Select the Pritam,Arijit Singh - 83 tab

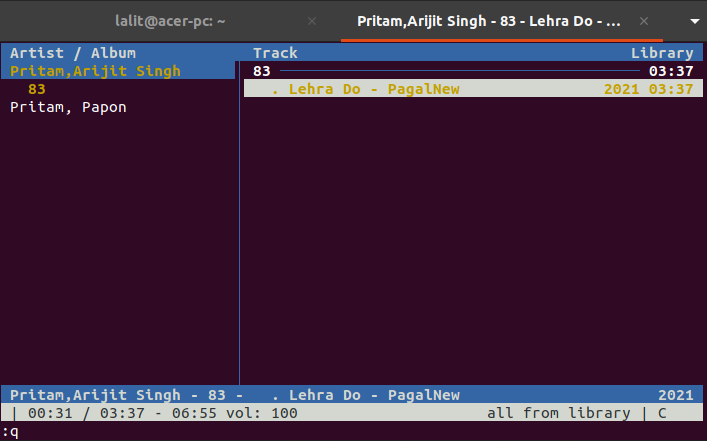(x=489, y=20)
